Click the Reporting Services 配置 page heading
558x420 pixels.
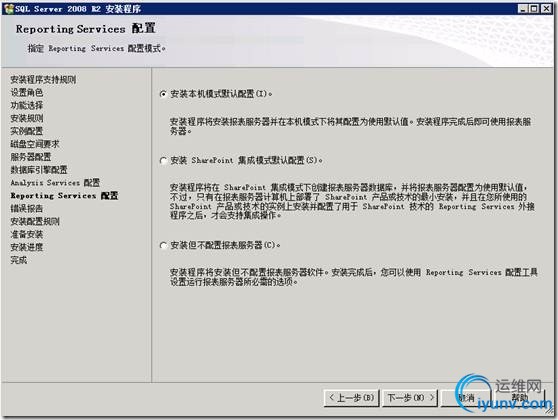pos(86,29)
